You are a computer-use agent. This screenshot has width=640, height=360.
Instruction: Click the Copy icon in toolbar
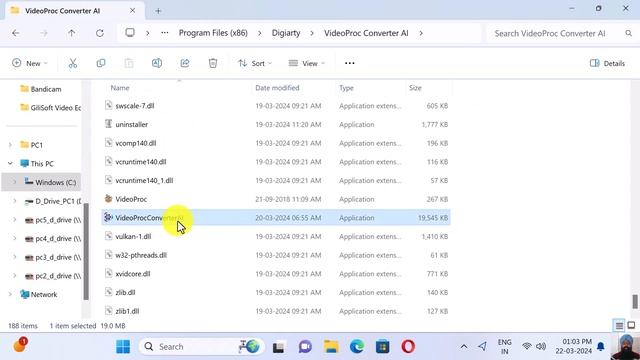(x=101, y=63)
